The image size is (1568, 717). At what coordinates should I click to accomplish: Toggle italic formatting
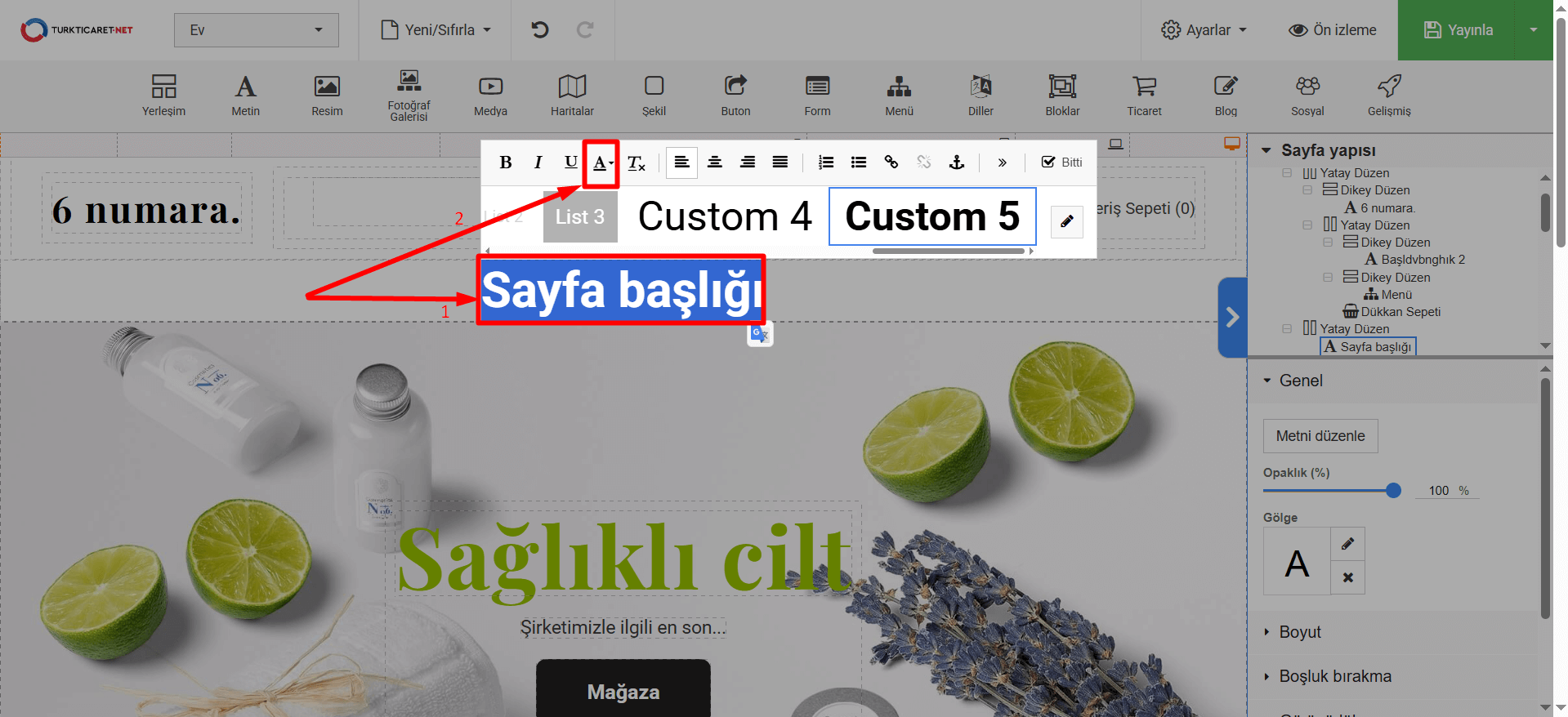[538, 163]
